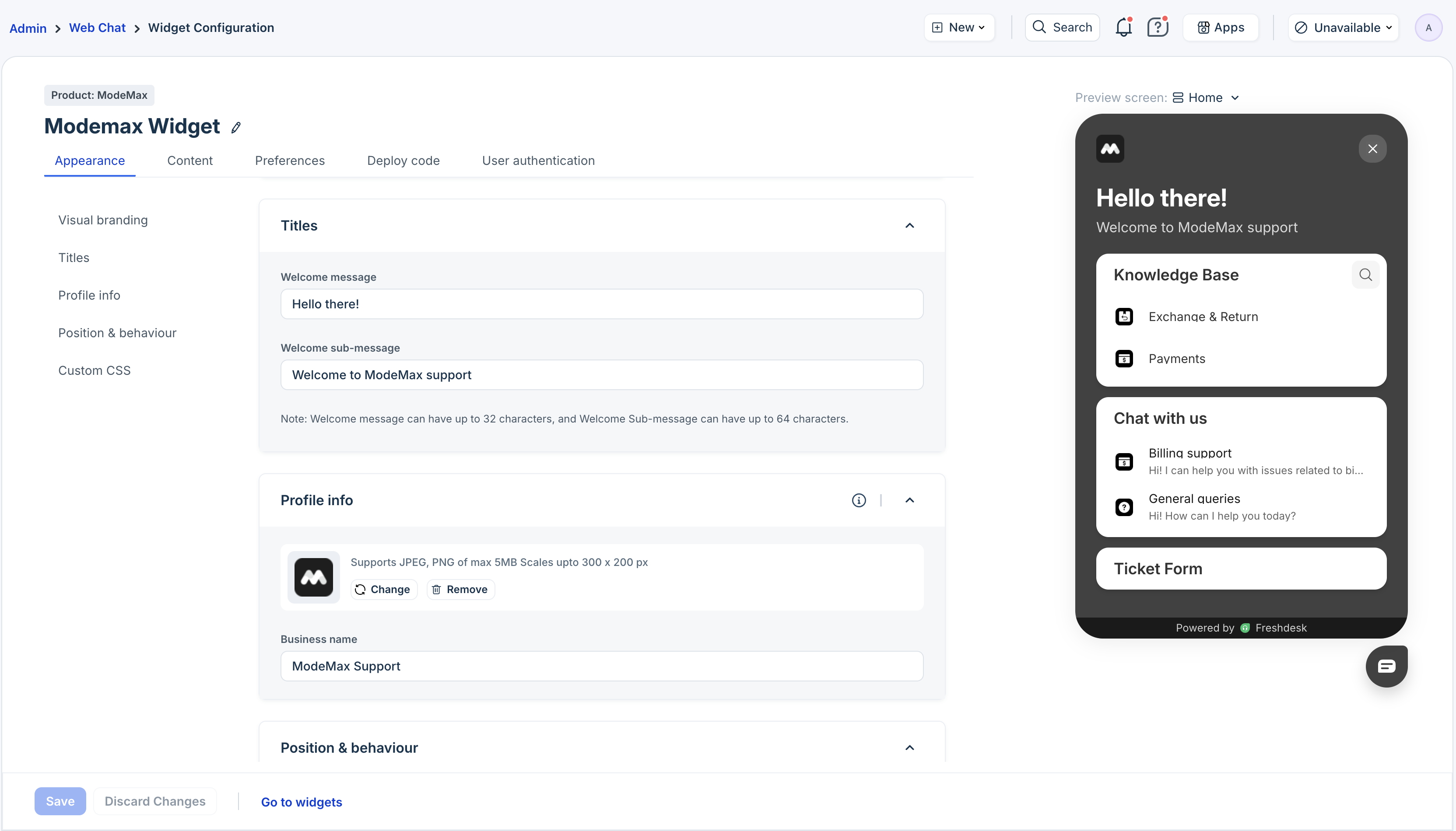Open the Preview screen Home dropdown
The image size is (1456, 831).
click(x=1205, y=98)
